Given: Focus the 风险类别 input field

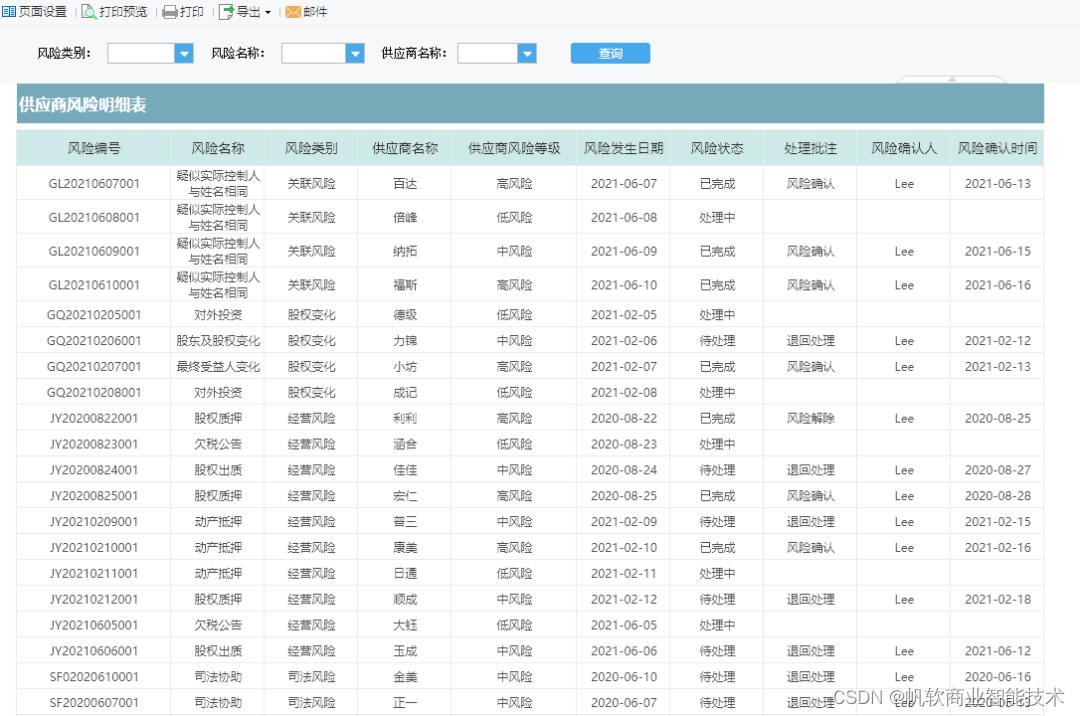Looking at the screenshot, I should coord(141,53).
